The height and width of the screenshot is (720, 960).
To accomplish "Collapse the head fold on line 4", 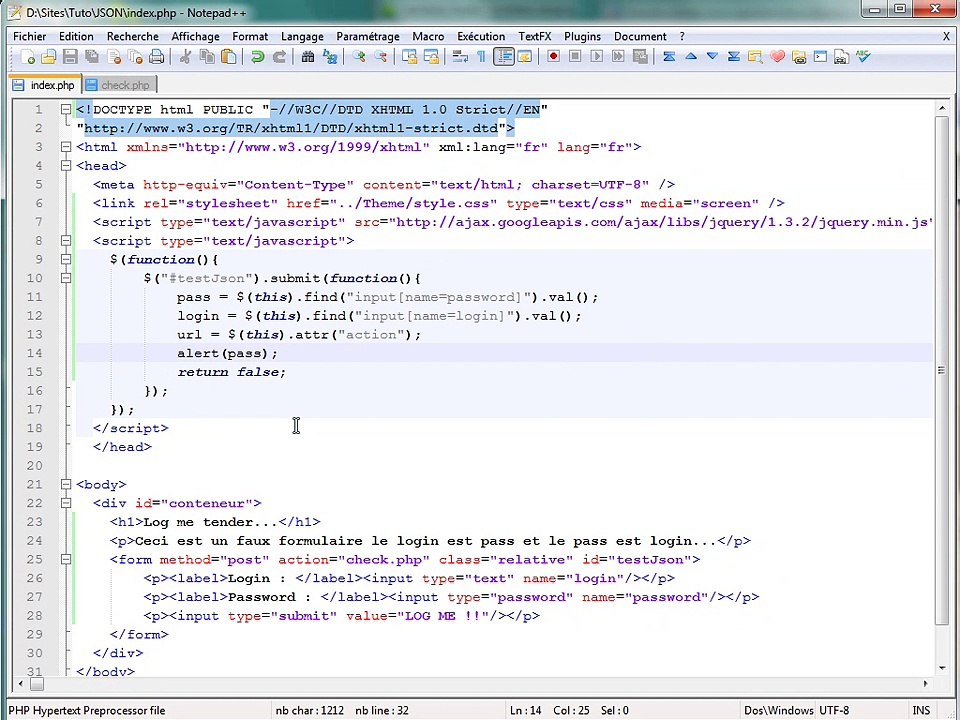I will (66, 165).
